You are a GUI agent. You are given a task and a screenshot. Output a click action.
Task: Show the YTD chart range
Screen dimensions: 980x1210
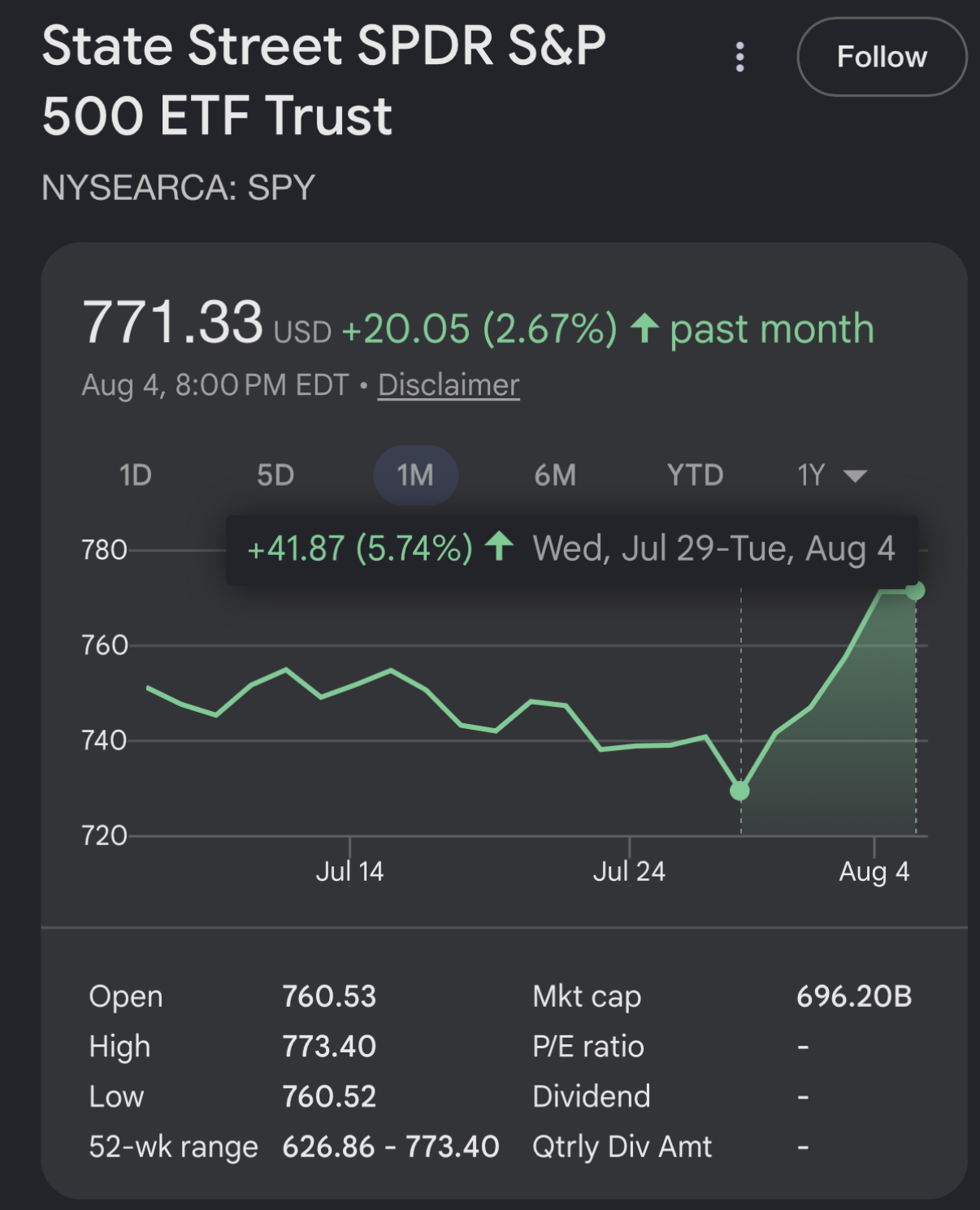click(x=695, y=475)
